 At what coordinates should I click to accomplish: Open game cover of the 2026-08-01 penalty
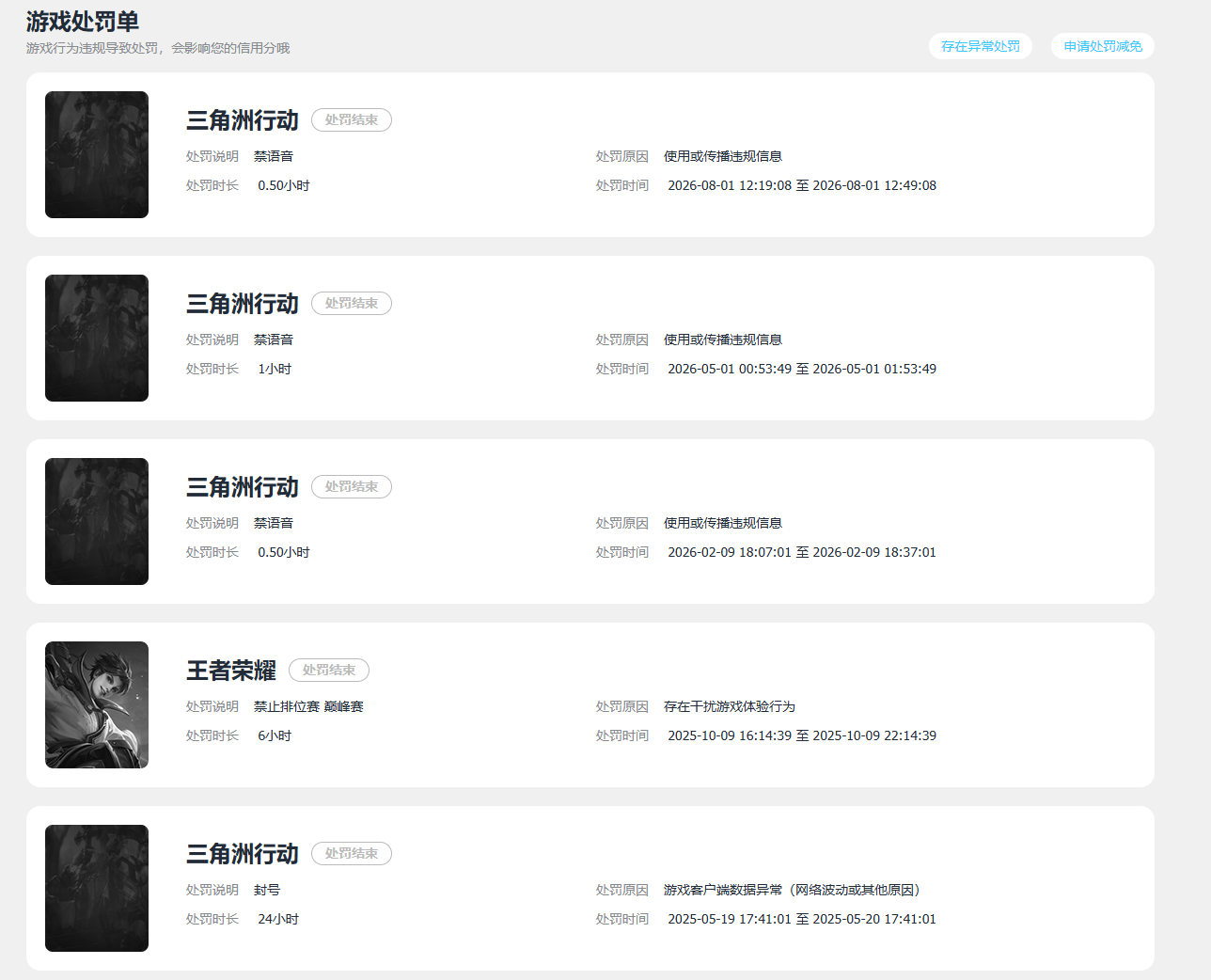point(97,154)
